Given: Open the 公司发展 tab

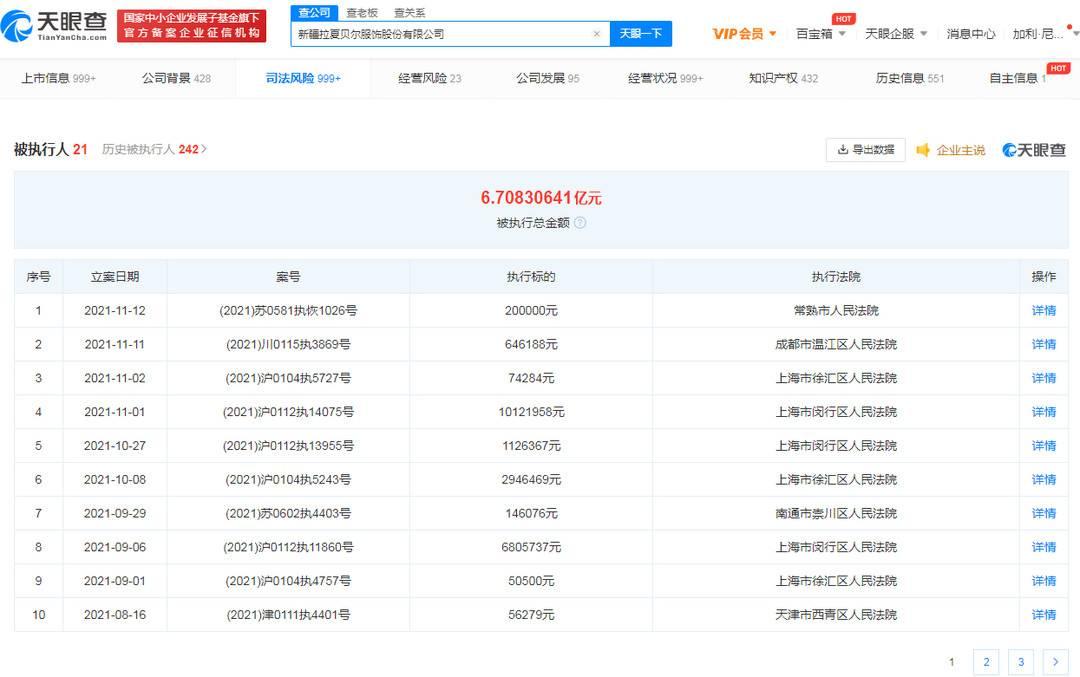Looking at the screenshot, I should (x=548, y=79).
